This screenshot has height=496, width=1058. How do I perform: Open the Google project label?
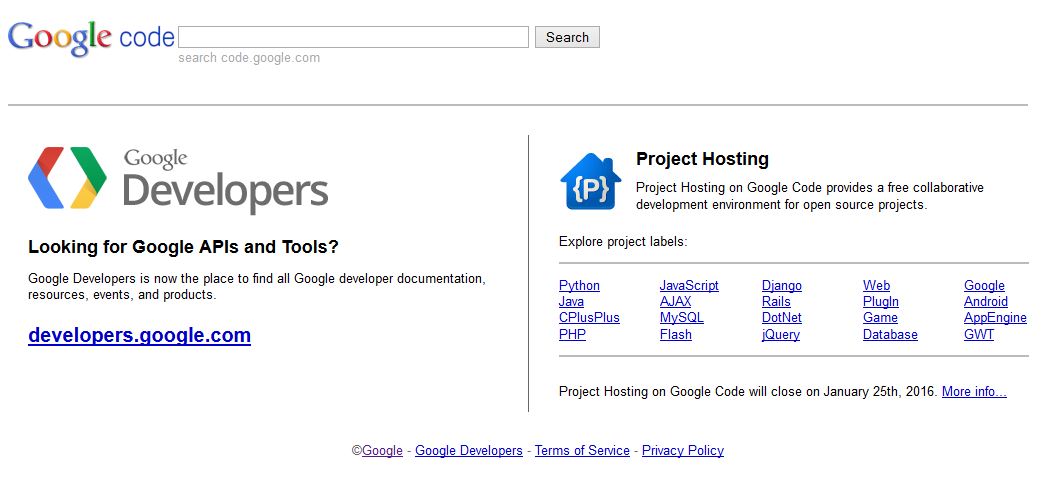tap(984, 285)
